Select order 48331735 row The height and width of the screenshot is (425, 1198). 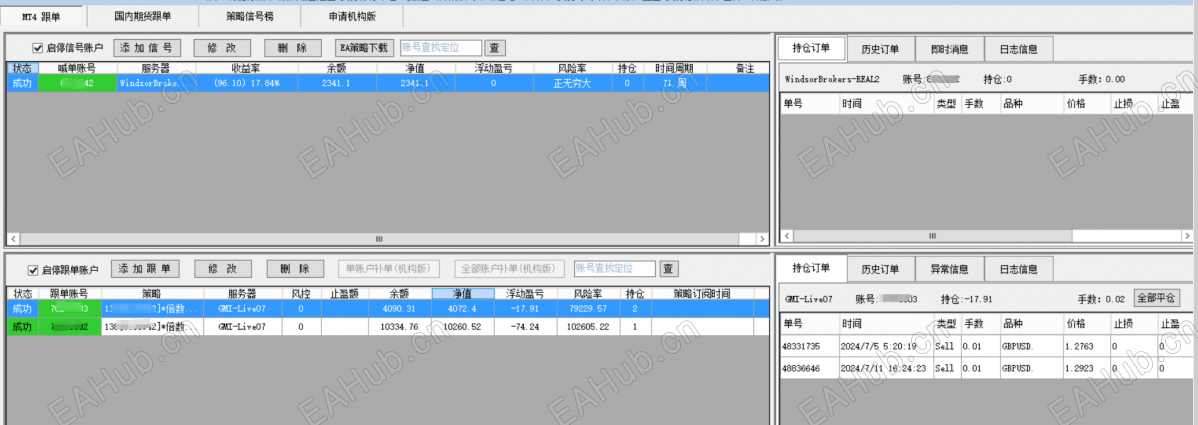point(986,346)
